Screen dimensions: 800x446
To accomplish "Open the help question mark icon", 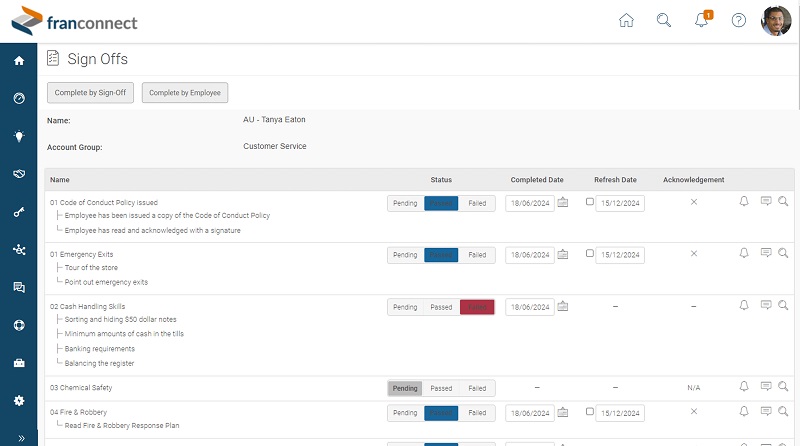I will (739, 20).
